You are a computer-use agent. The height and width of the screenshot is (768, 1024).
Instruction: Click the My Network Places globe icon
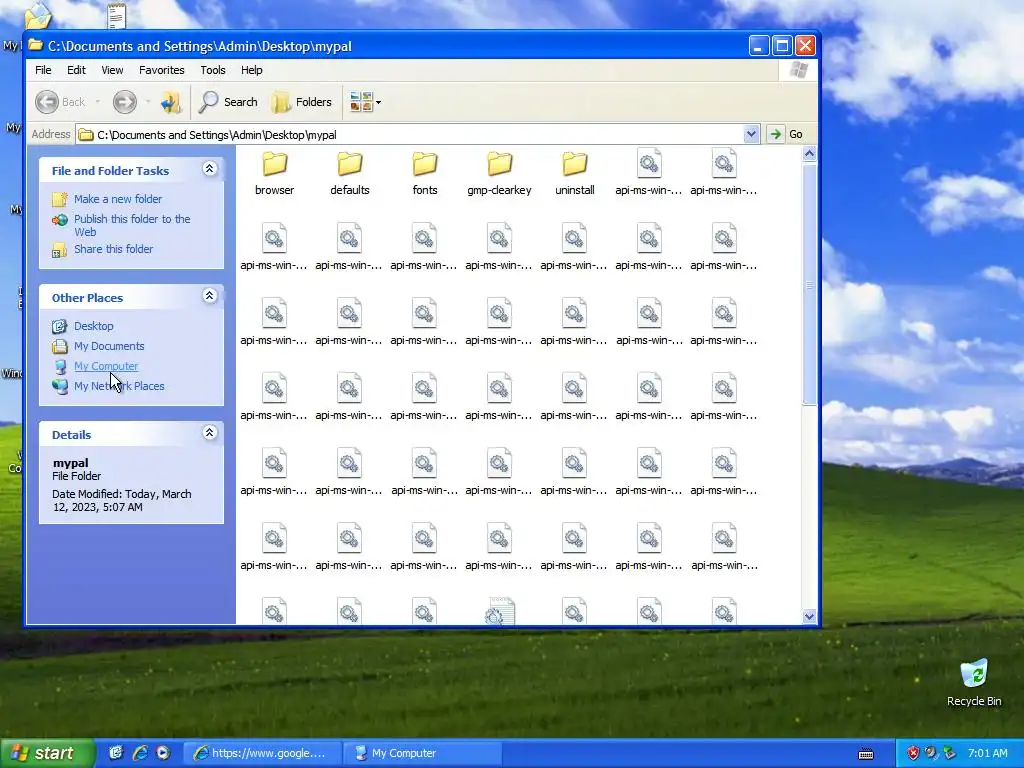coord(59,386)
